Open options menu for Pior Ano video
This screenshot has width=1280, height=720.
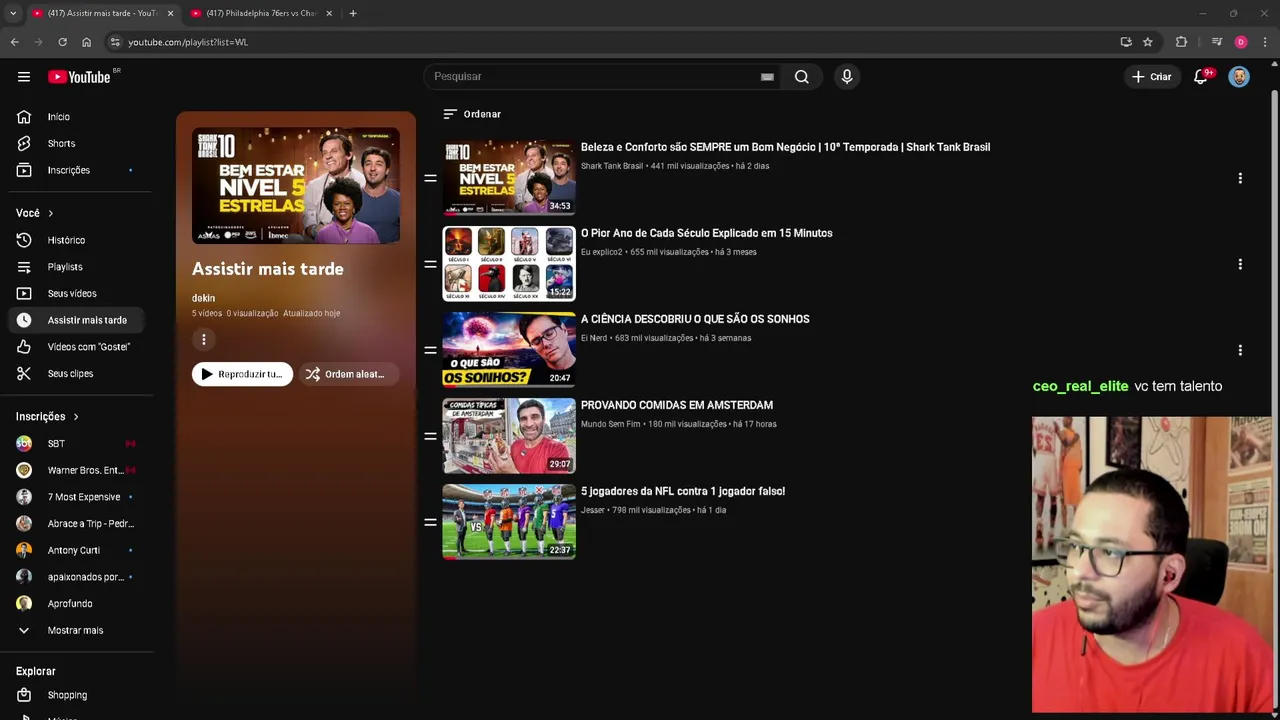pos(1240,264)
